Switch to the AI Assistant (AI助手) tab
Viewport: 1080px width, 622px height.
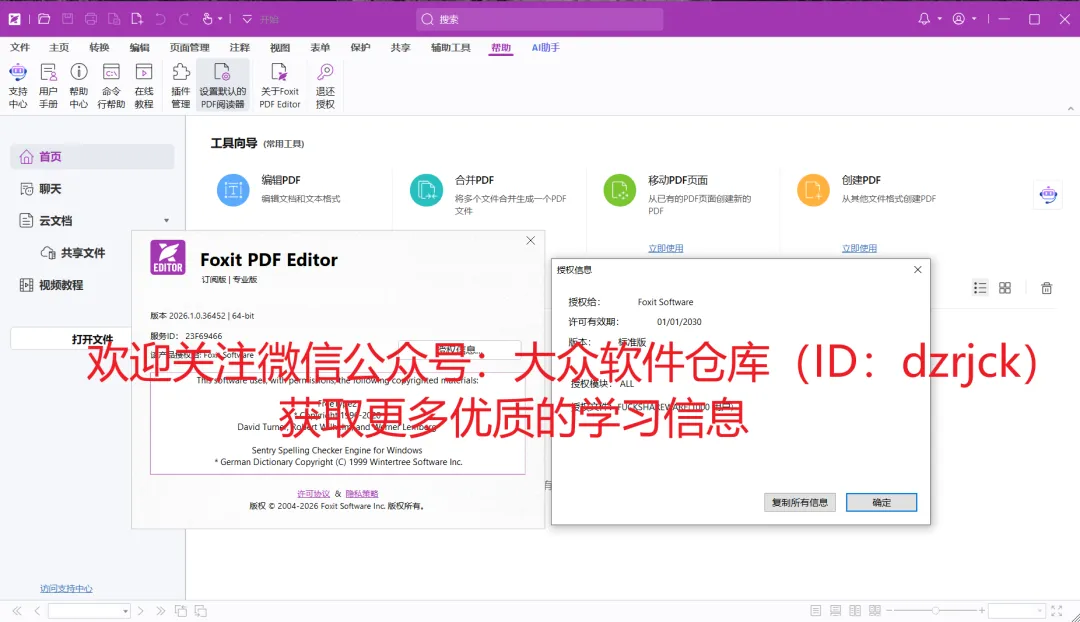[546, 48]
